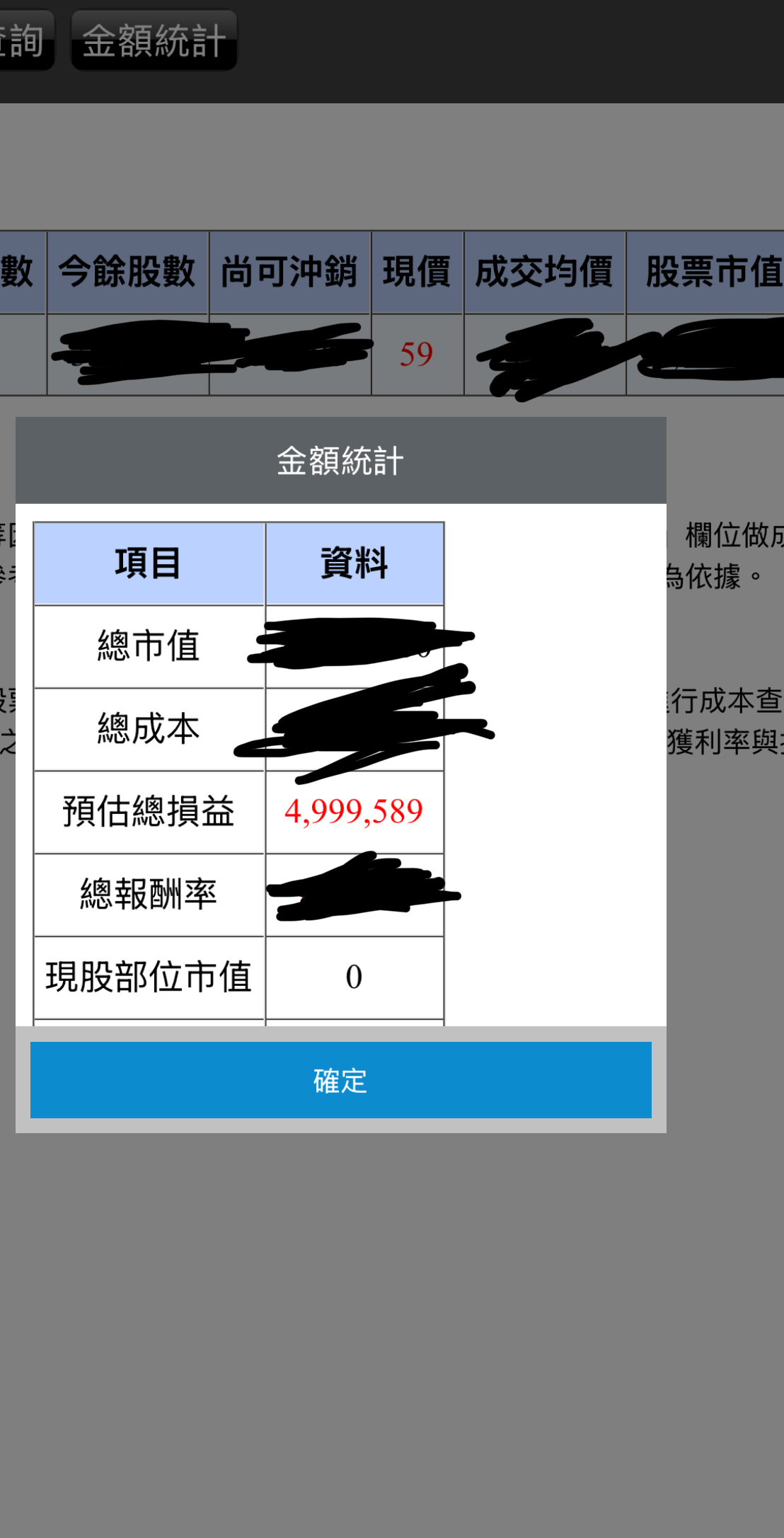This screenshot has height=1538, width=784.
Task: Select the 總成本 row label
Action: tap(149, 729)
